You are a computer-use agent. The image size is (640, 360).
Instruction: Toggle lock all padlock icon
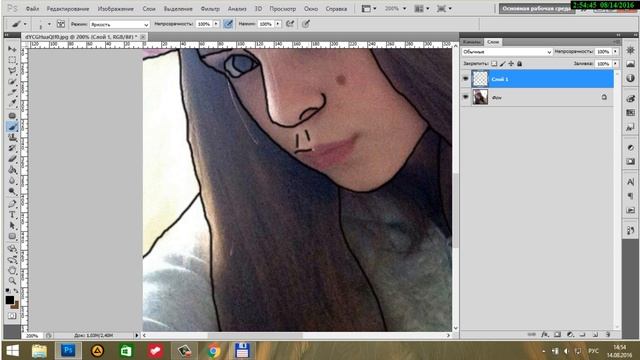520,64
